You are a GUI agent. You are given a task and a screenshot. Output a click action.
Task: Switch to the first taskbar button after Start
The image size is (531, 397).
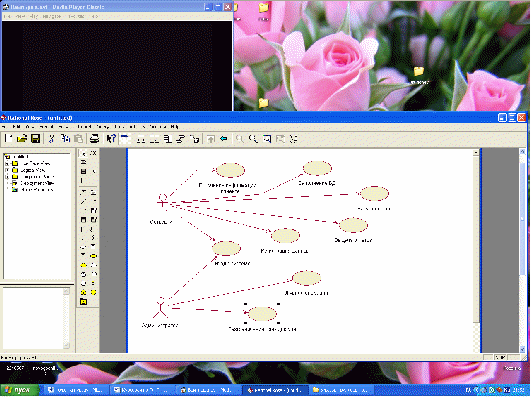[77, 390]
